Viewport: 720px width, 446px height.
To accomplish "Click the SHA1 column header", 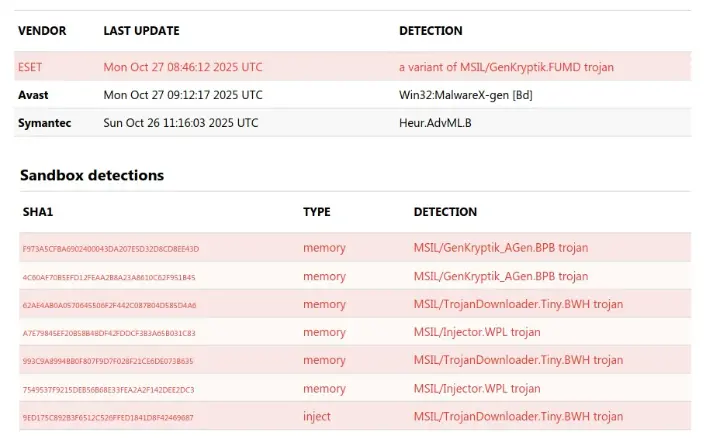I will (x=38, y=212).
